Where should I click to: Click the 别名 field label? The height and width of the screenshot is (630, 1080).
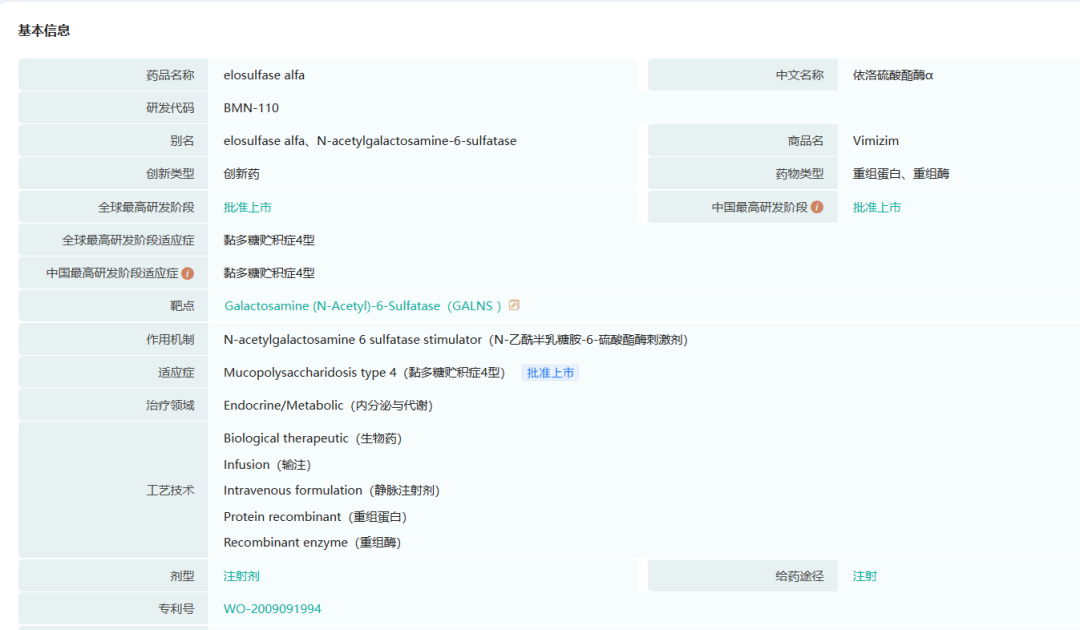[183, 140]
